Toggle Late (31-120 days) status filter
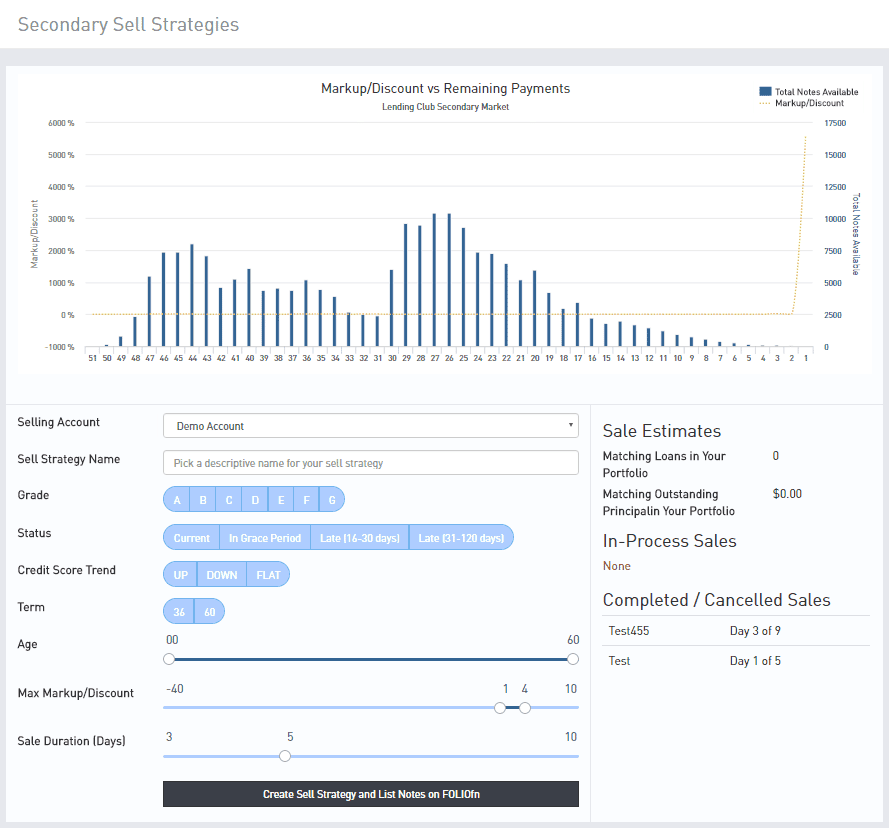Screen dimensions: 889x828 pyautogui.click(x=461, y=538)
